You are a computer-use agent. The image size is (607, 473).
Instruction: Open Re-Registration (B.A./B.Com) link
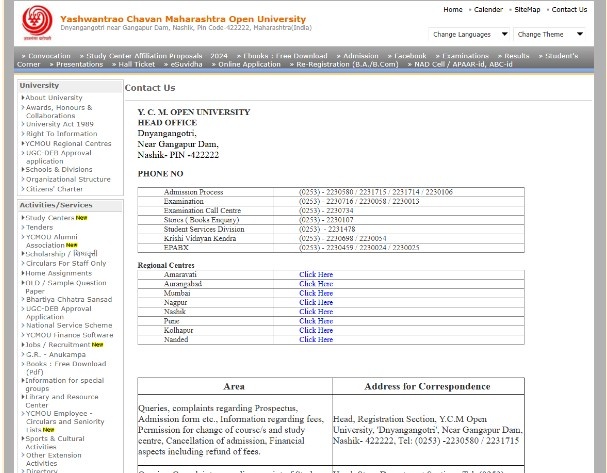[347, 64]
